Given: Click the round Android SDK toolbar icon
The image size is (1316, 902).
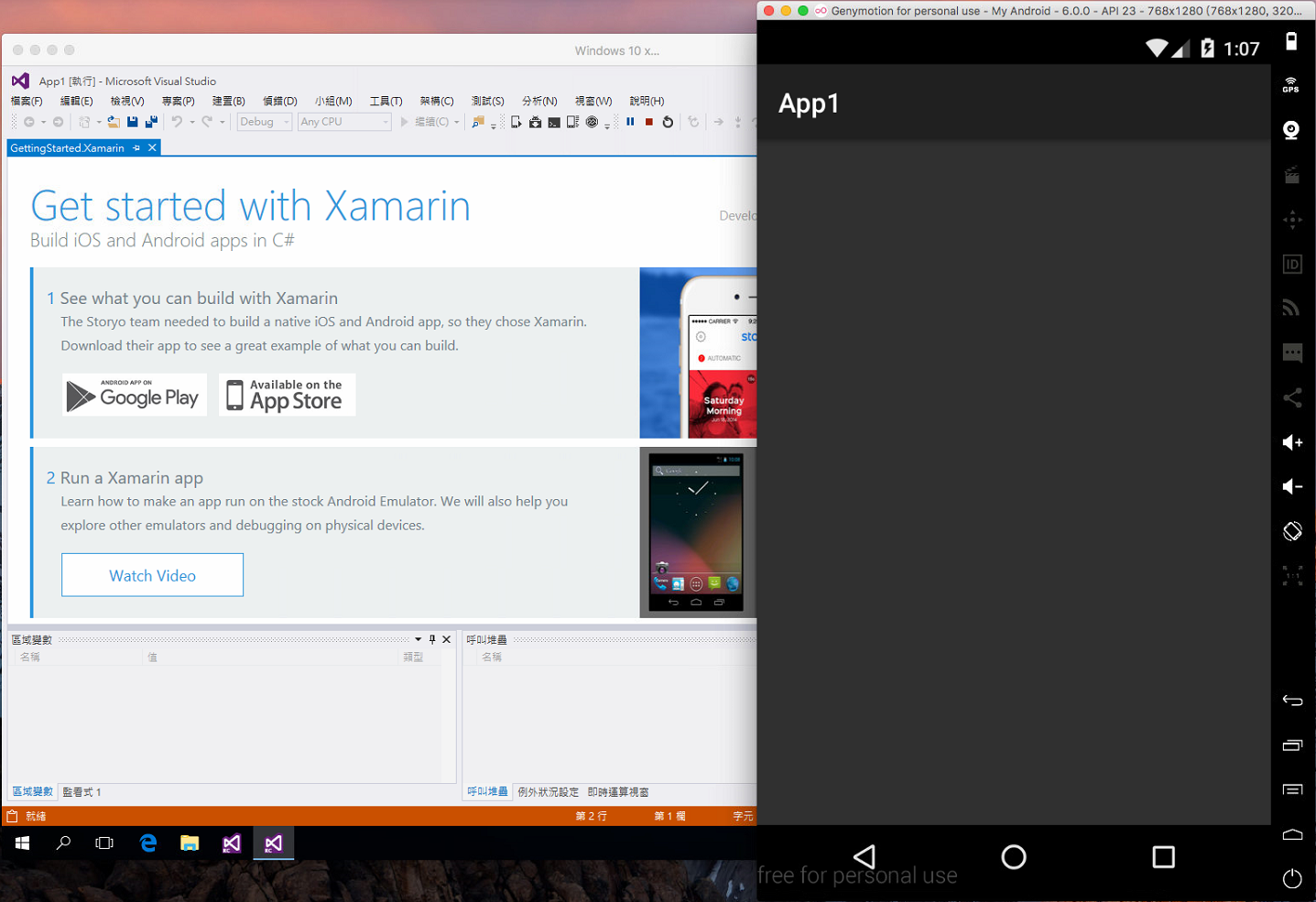Looking at the screenshot, I should click(x=592, y=122).
